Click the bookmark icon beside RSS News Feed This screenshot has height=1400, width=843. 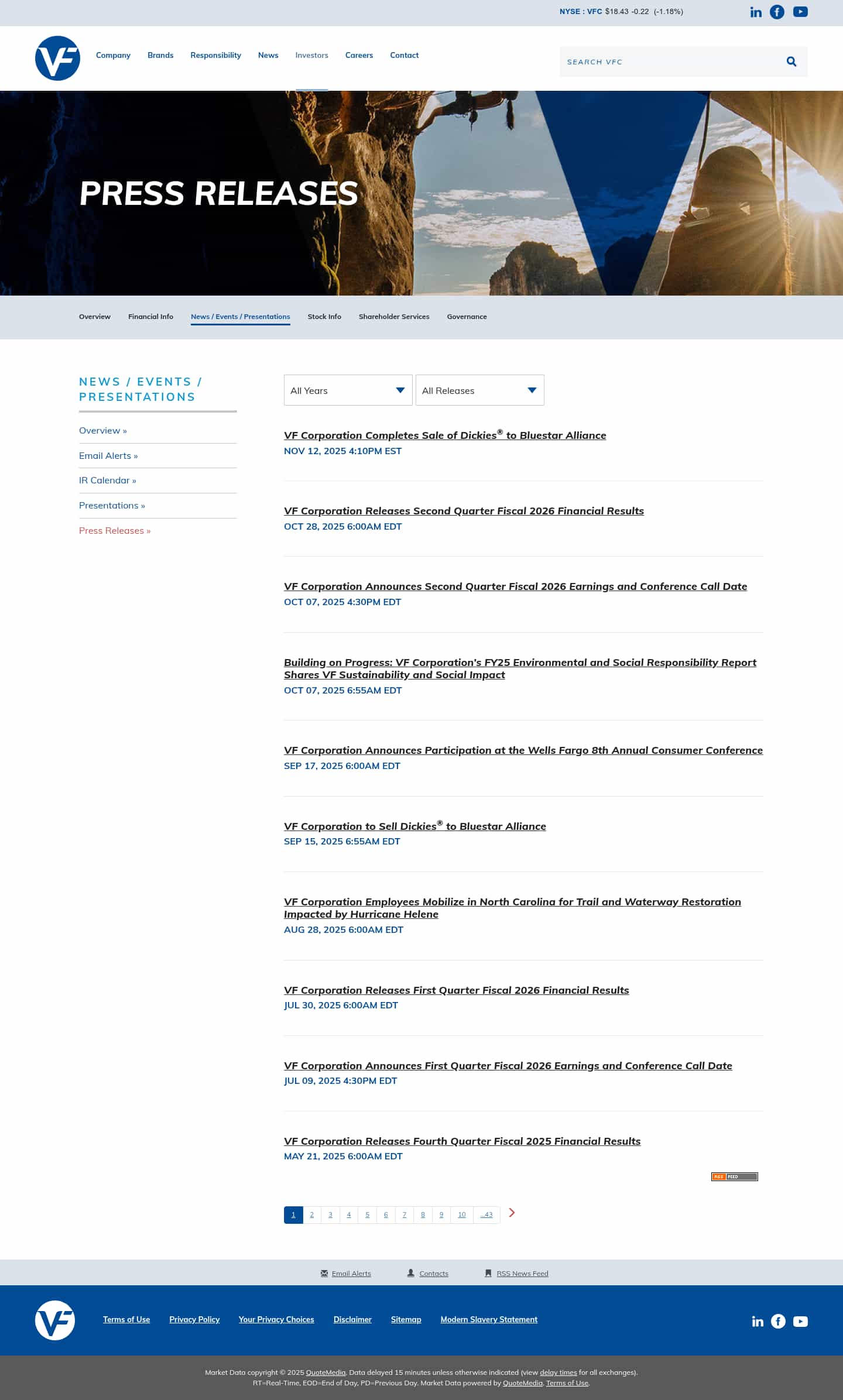(488, 1273)
